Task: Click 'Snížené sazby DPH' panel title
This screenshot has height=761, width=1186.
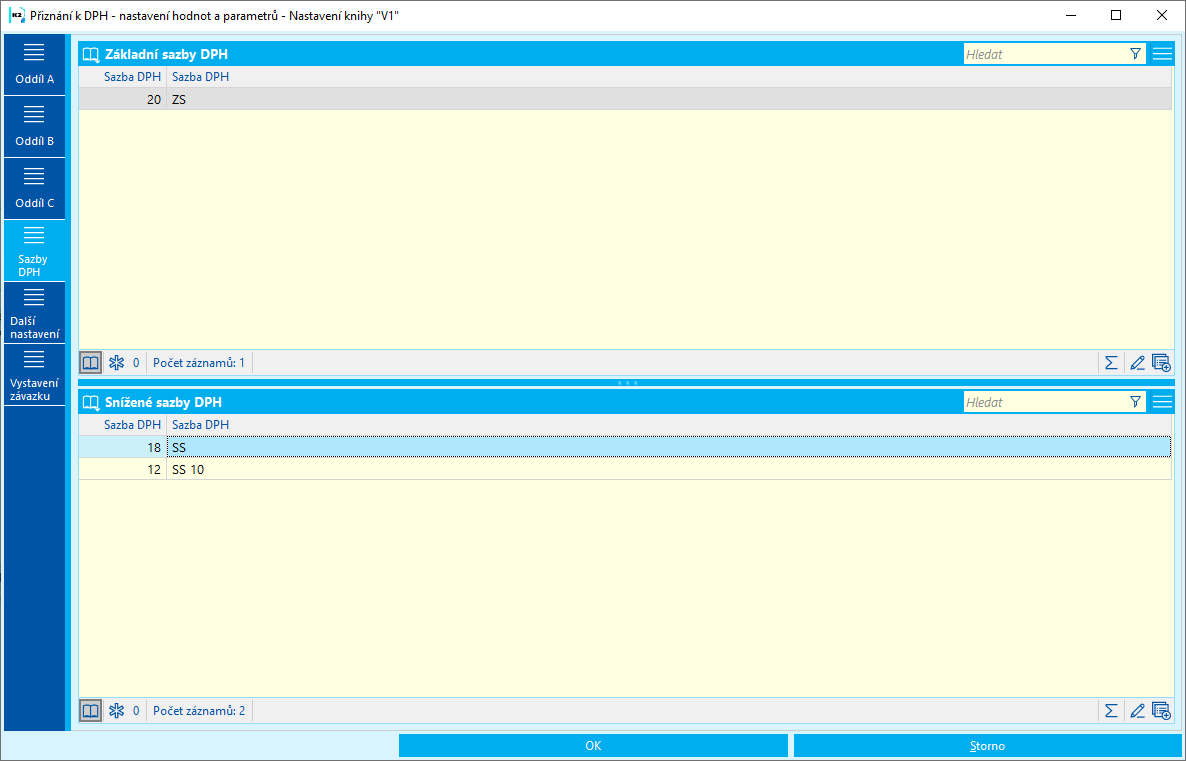Action: 163,402
